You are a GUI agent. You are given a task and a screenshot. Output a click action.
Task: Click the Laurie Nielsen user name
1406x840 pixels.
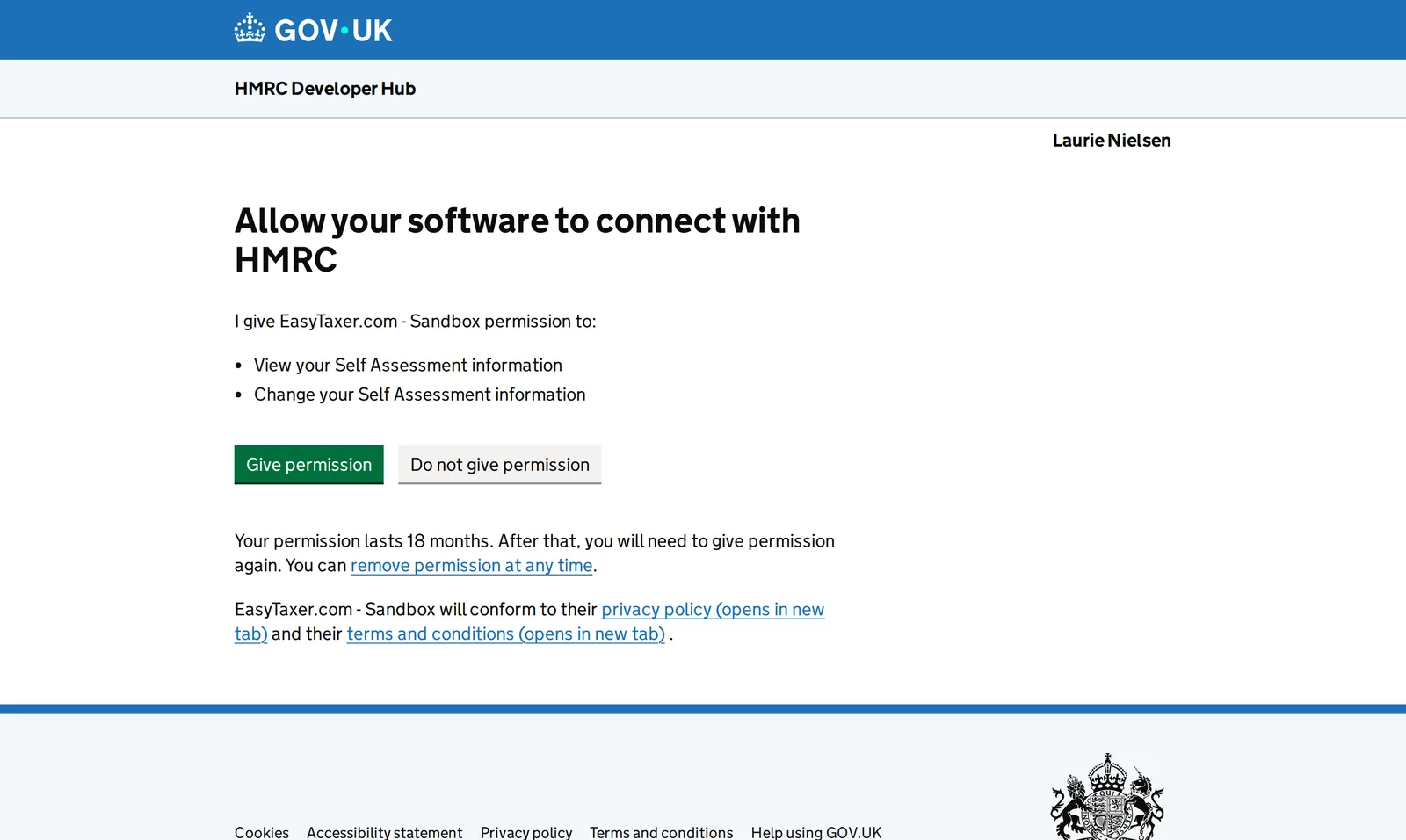point(1112,141)
